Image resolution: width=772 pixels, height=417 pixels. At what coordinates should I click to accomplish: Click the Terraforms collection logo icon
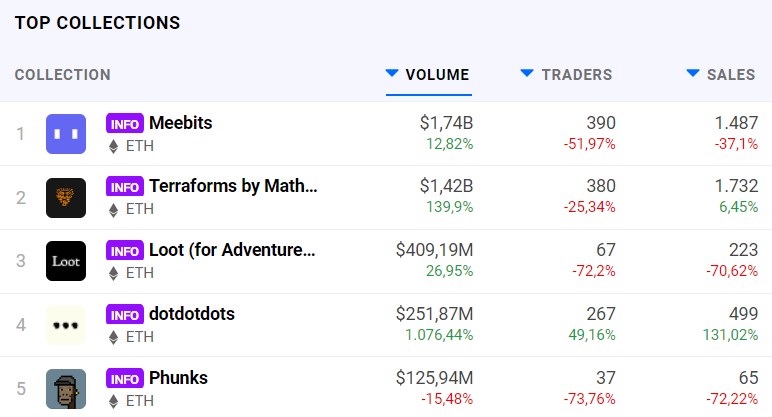pos(66,198)
